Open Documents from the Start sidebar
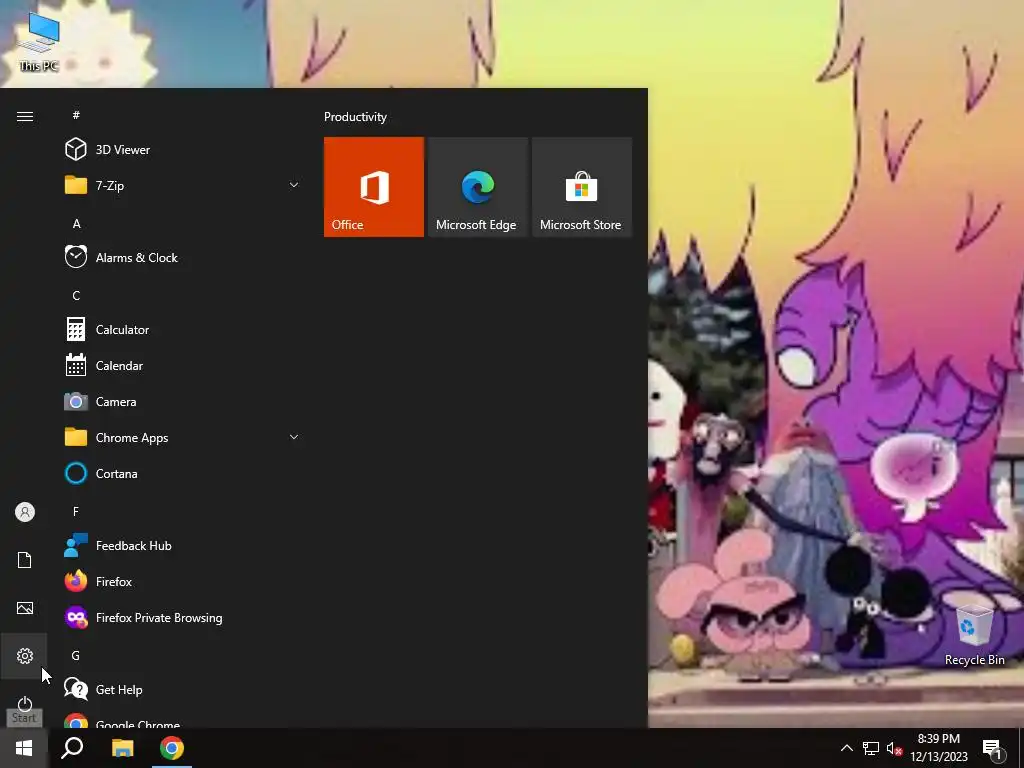 click(25, 560)
